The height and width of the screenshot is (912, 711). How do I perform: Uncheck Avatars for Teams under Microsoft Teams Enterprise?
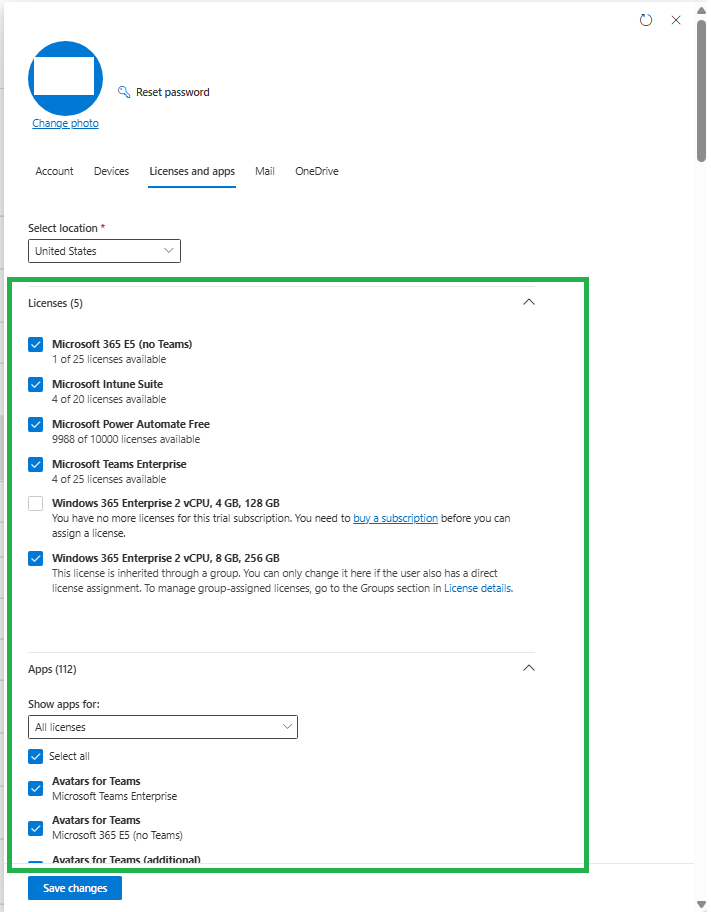coord(35,789)
